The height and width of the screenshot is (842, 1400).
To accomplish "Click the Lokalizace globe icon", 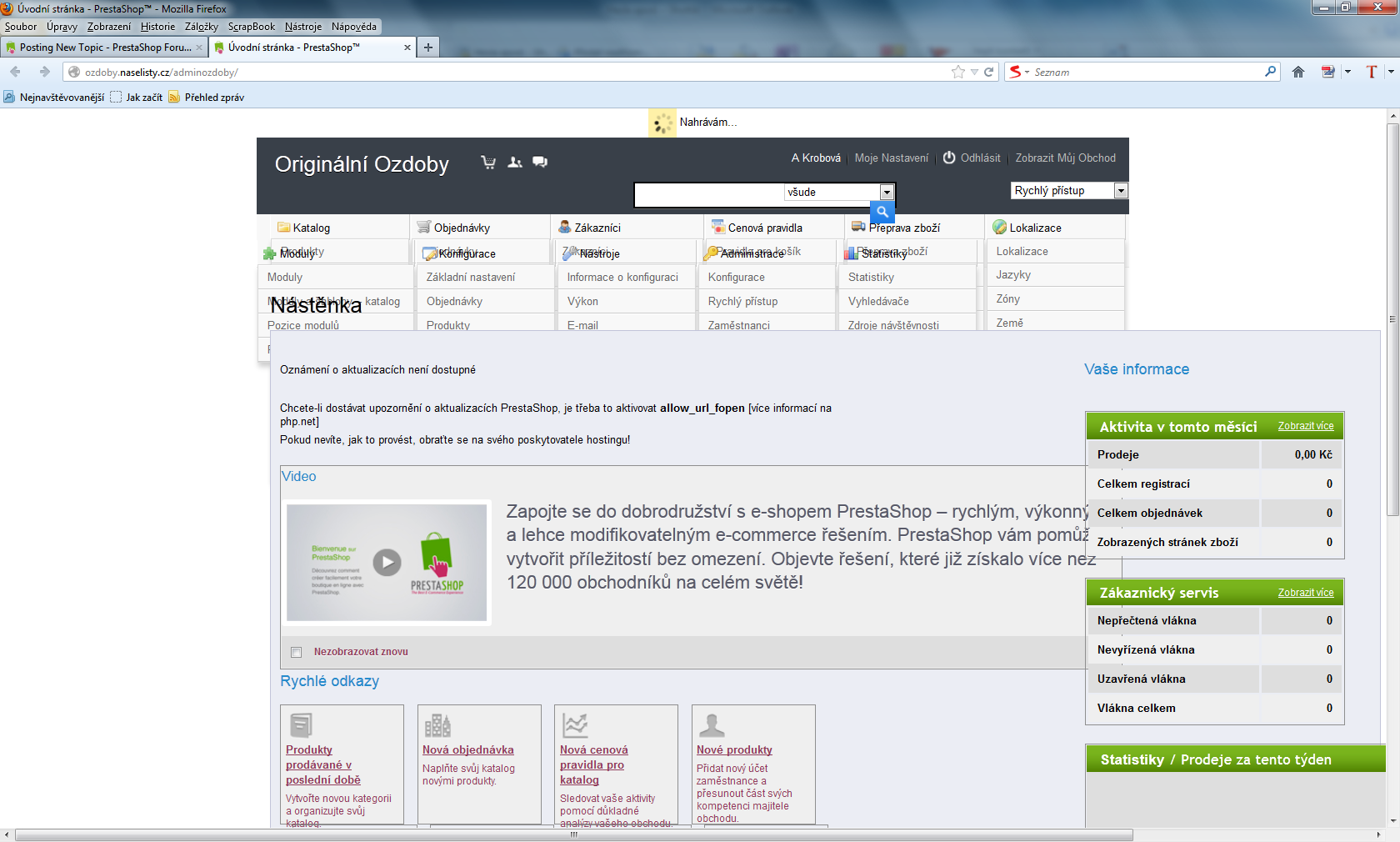I will point(1000,227).
